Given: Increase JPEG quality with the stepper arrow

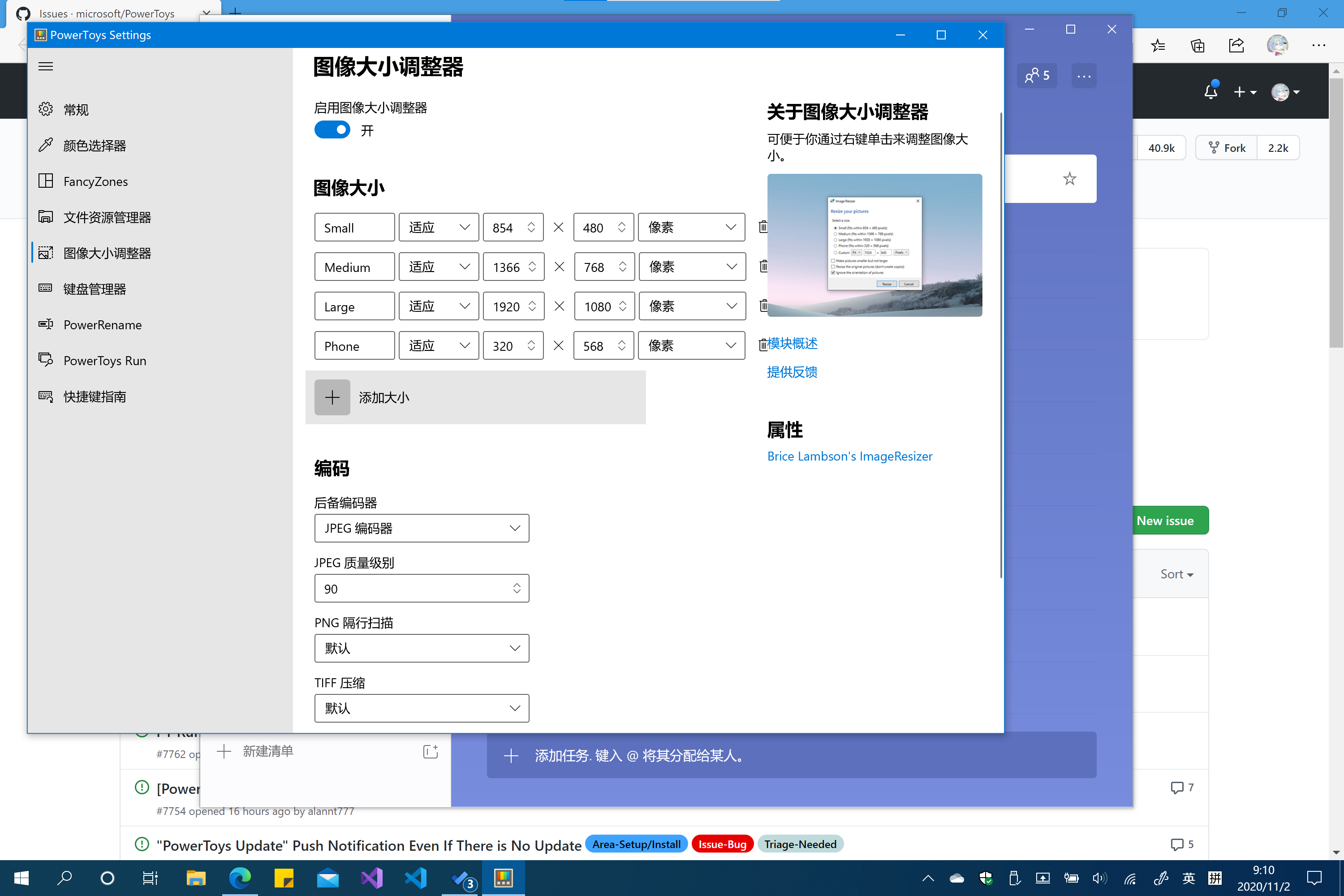Looking at the screenshot, I should [516, 584].
